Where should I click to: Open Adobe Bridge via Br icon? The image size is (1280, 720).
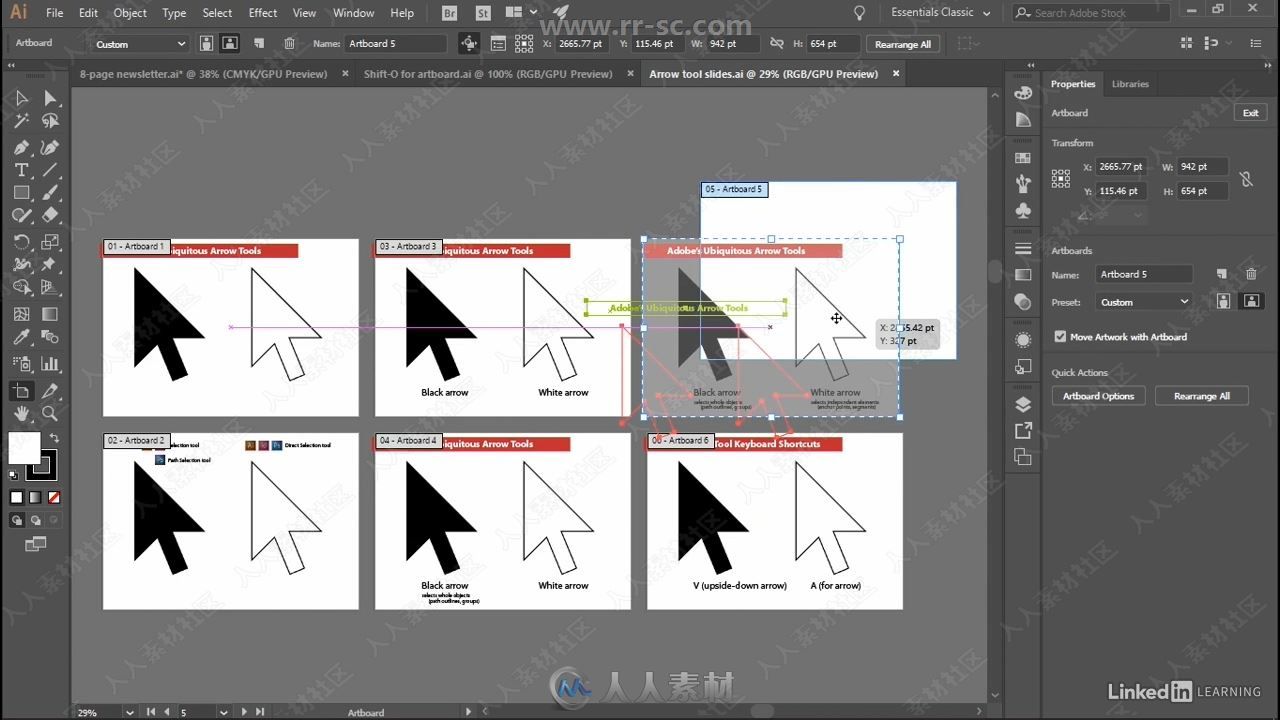449,13
